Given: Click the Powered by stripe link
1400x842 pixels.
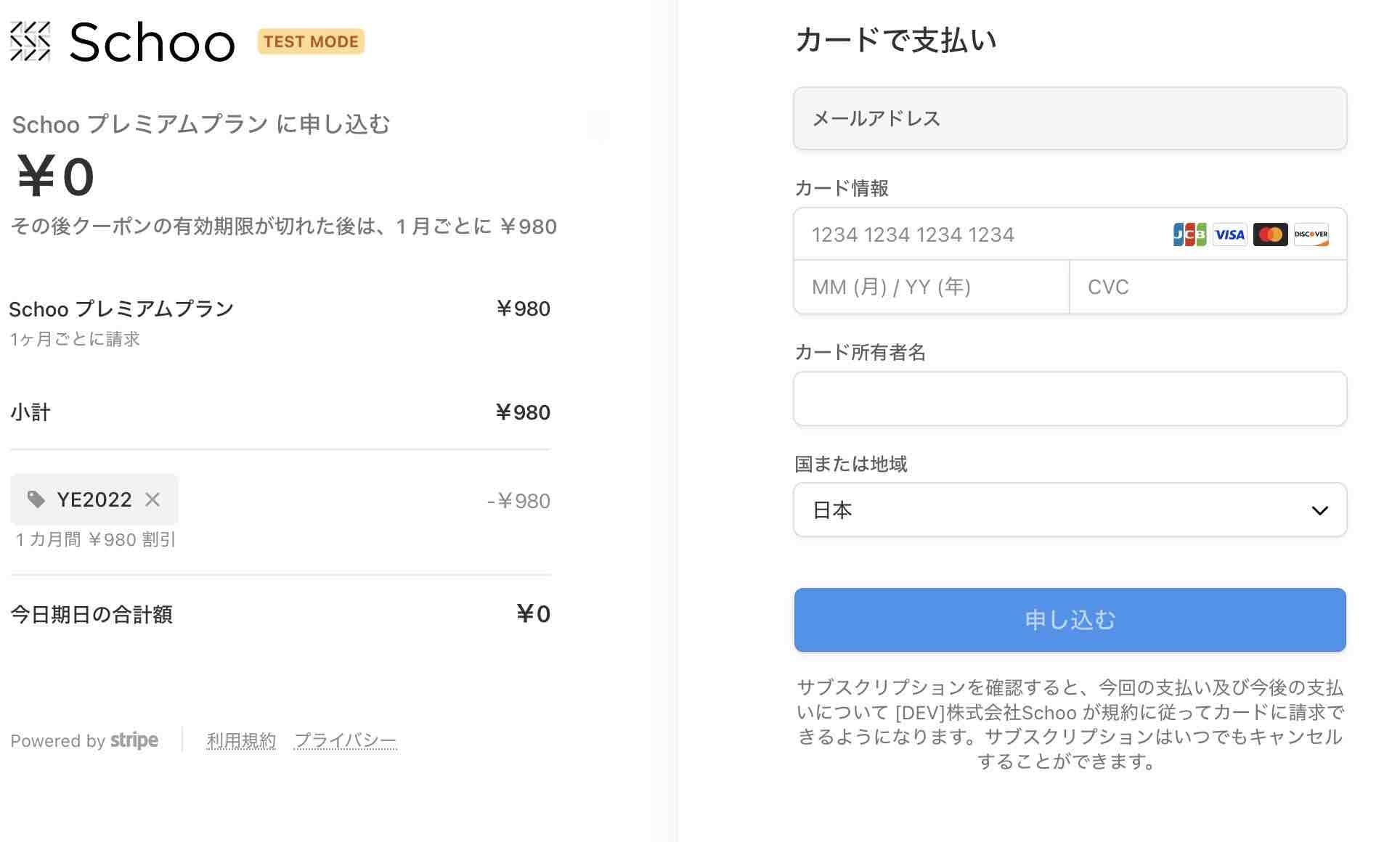Looking at the screenshot, I should coord(84,740).
